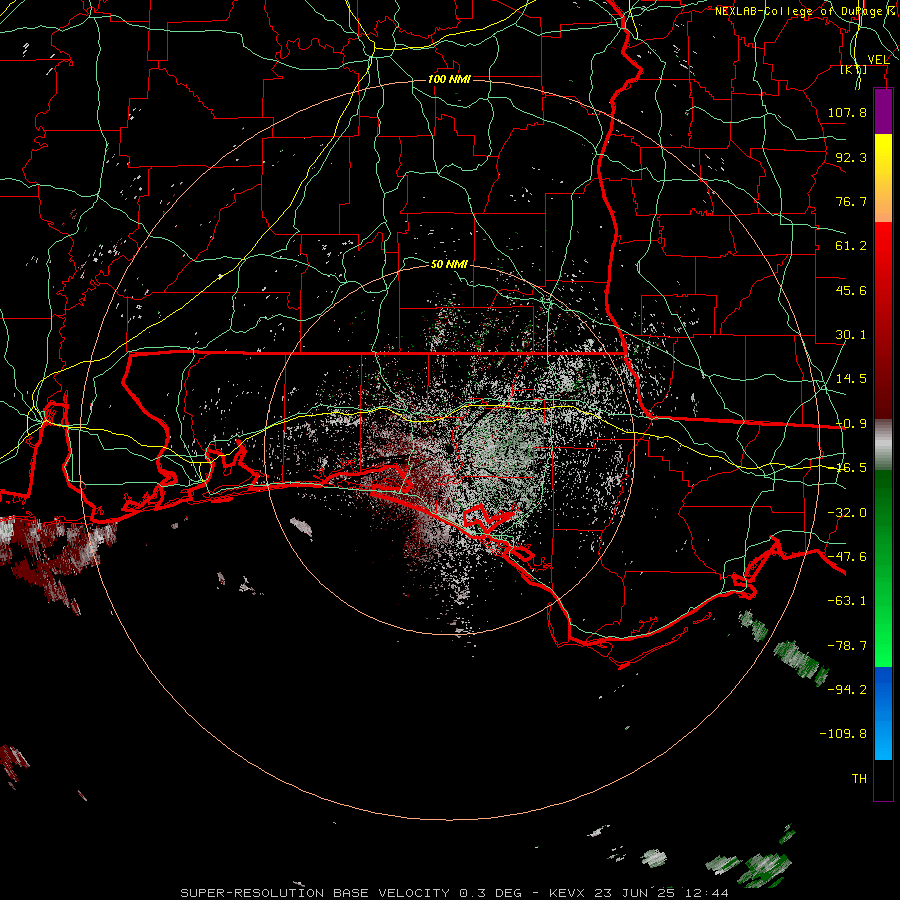Click the TH legend label
This screenshot has height=900, width=900.
tap(859, 779)
